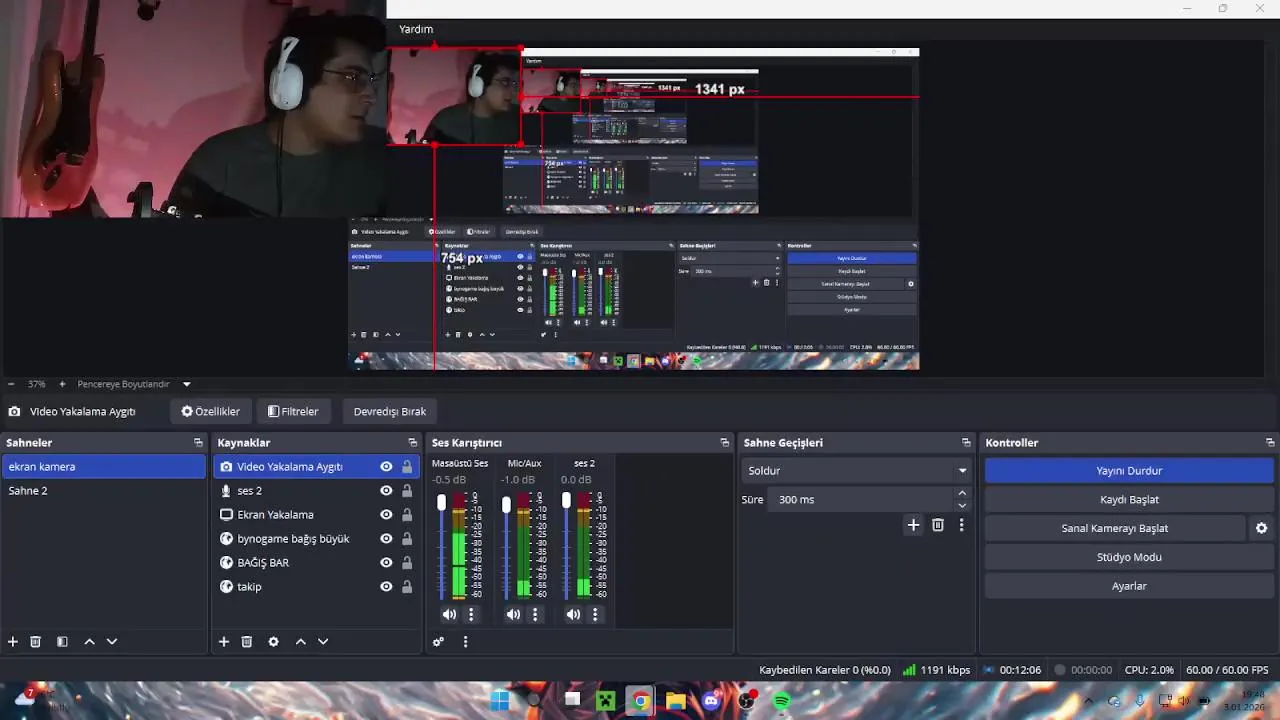Screen dimensions: 1280x720
Task: Select the Ekran Yakalama source row
Action: pyautogui.click(x=316, y=515)
